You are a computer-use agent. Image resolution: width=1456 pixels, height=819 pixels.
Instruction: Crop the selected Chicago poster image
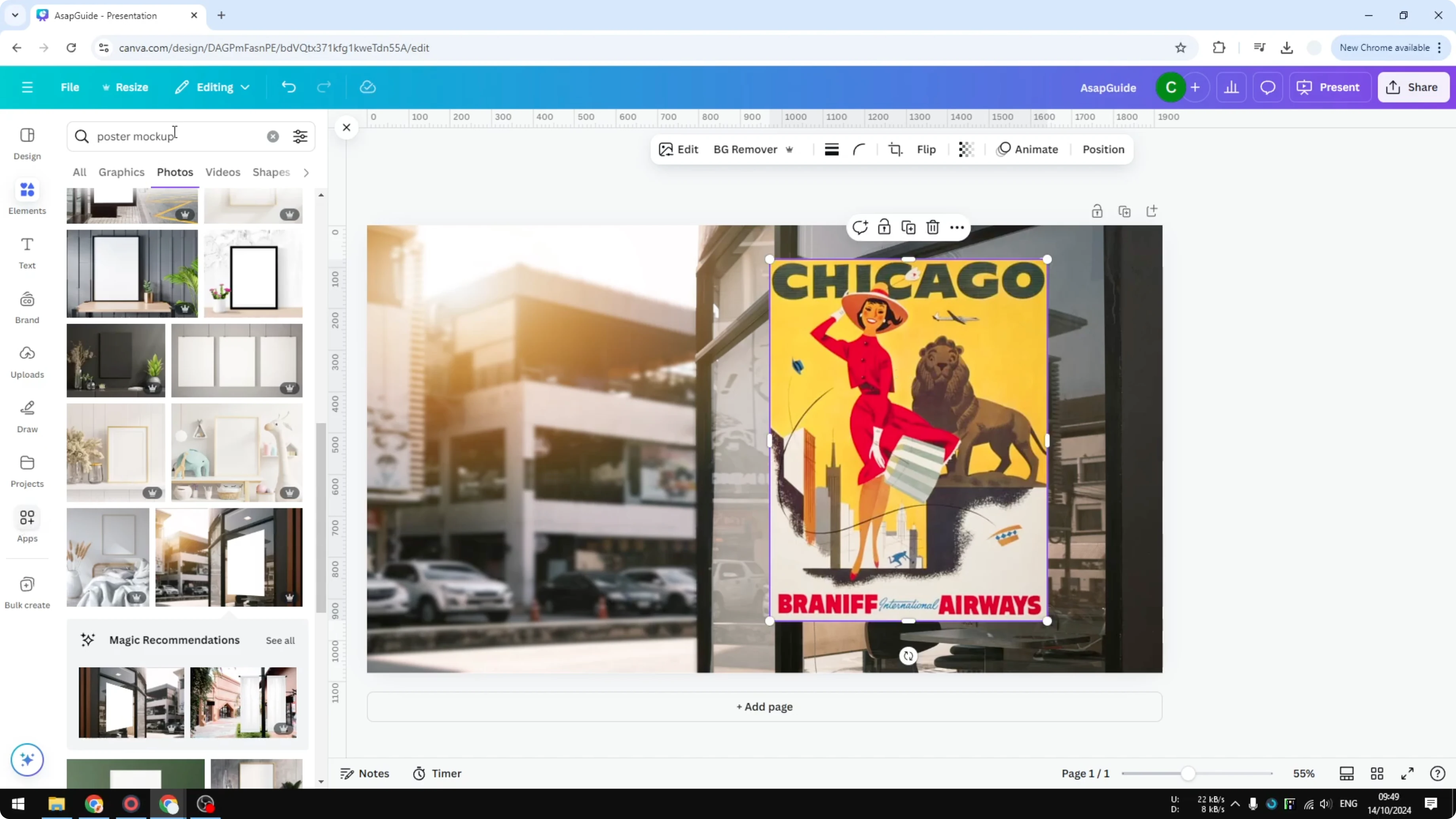coord(895,149)
